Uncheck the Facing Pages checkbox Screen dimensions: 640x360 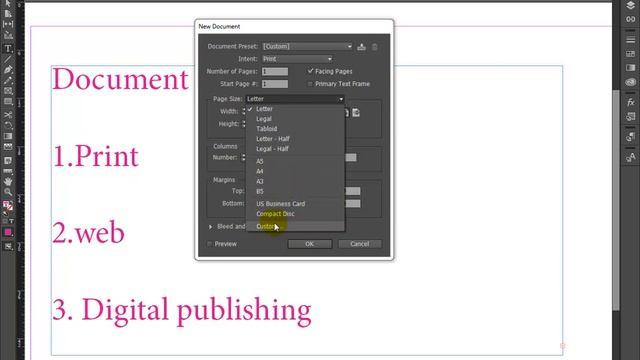310,71
